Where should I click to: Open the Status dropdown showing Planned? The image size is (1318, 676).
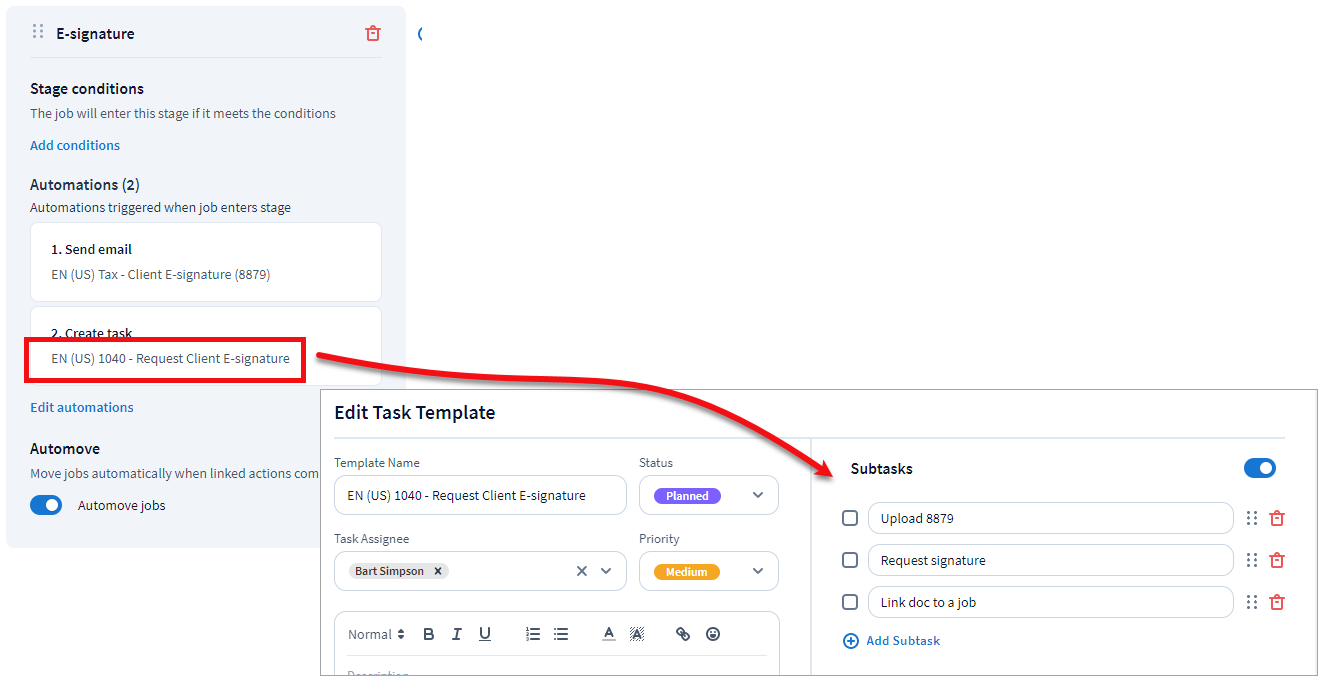[708, 495]
